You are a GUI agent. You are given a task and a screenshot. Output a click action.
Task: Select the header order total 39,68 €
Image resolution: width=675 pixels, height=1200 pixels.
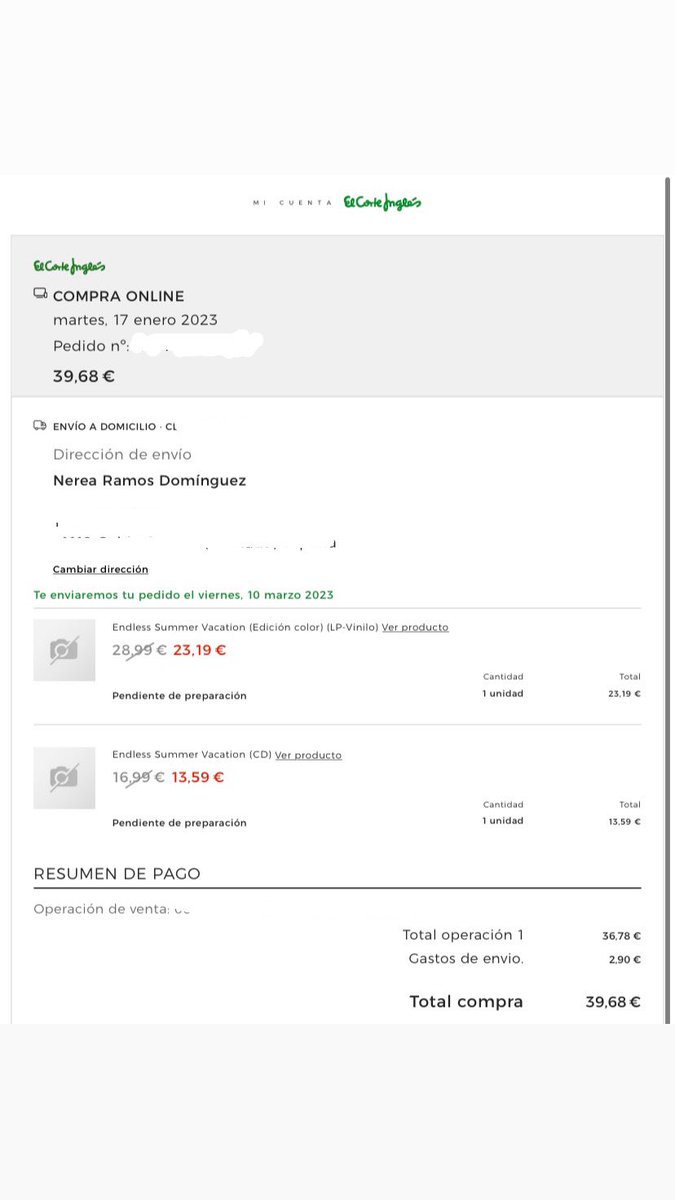pos(84,376)
